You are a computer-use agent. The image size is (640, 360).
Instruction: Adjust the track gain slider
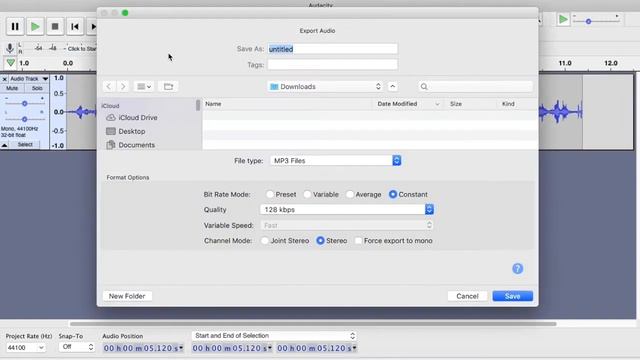(x=24, y=104)
